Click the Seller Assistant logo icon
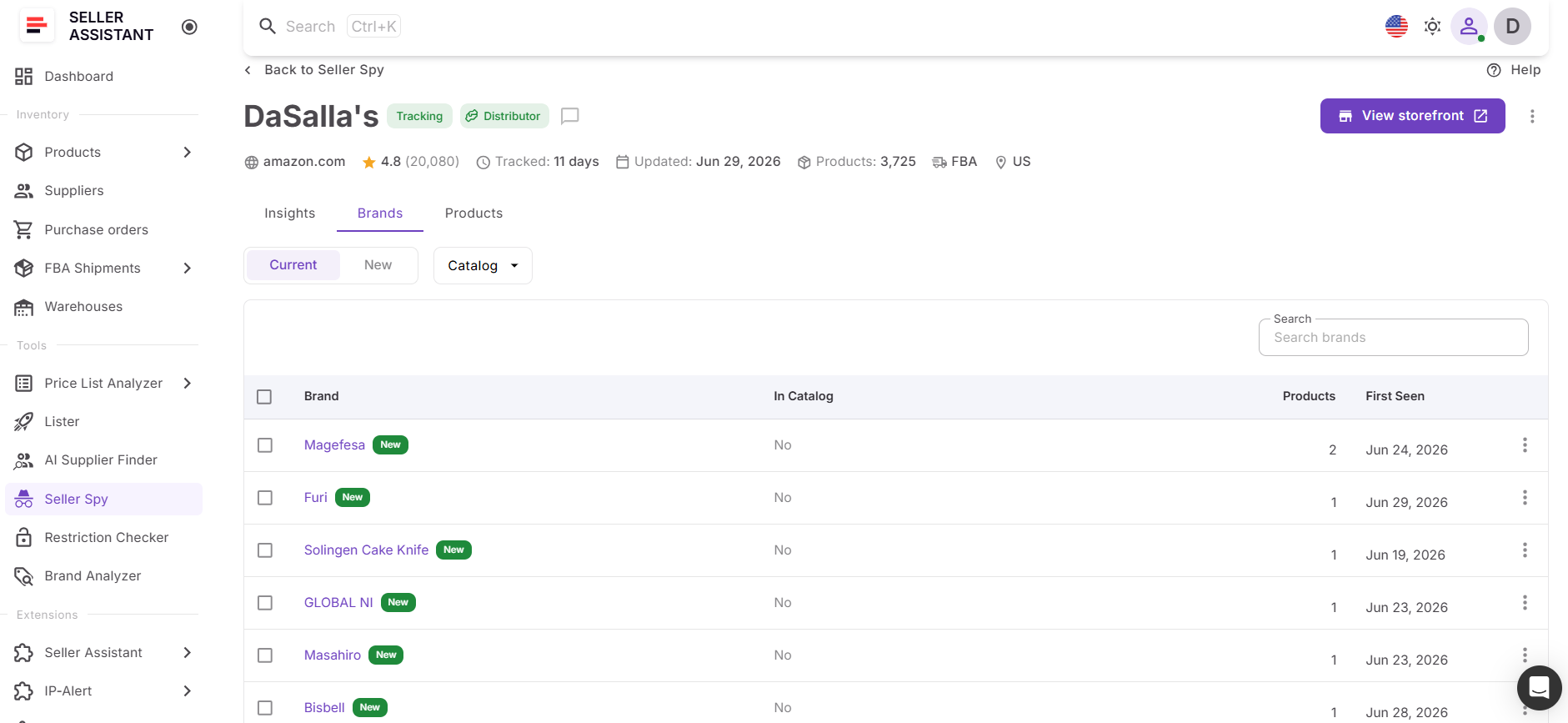 coord(36,26)
